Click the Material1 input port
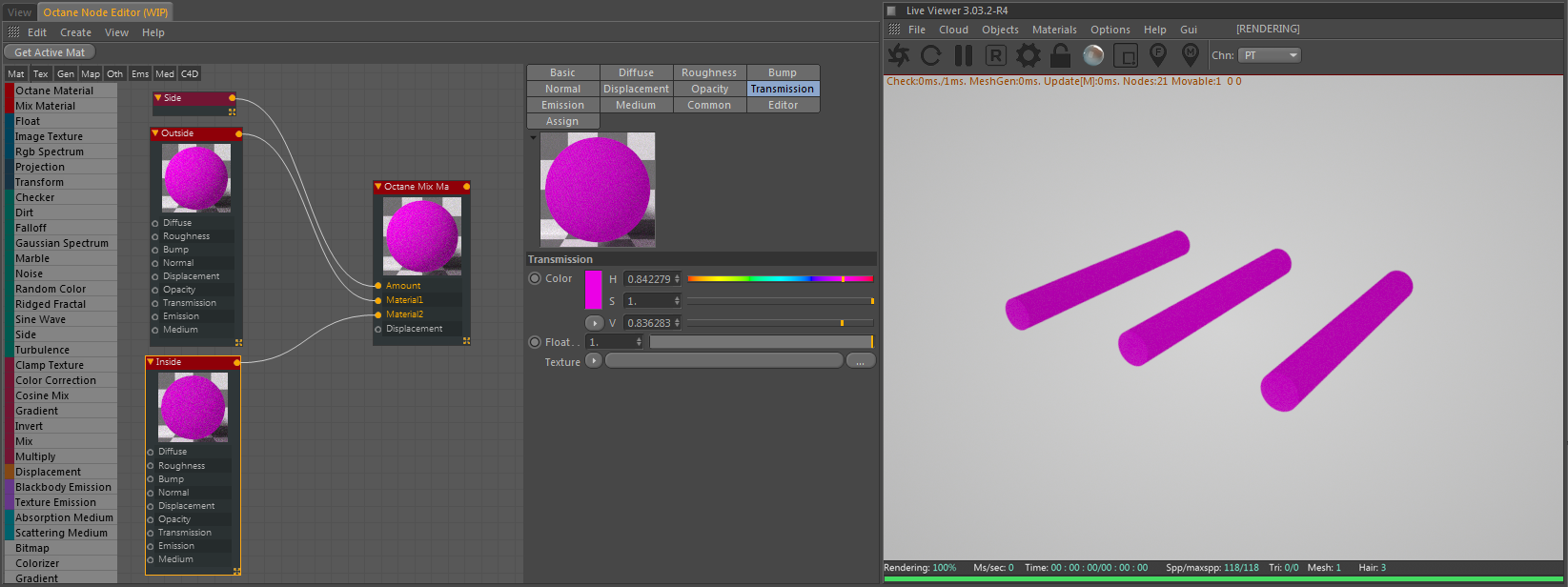1568x587 pixels. point(378,300)
